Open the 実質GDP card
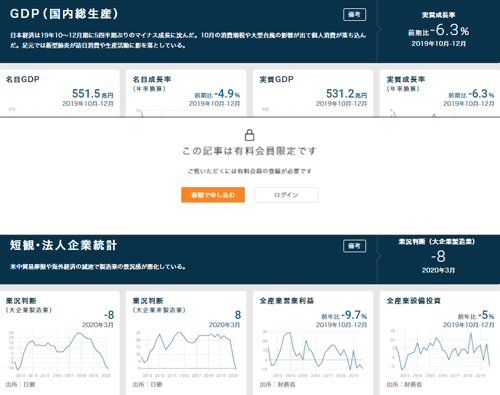This screenshot has height=395, width=500. click(x=313, y=93)
